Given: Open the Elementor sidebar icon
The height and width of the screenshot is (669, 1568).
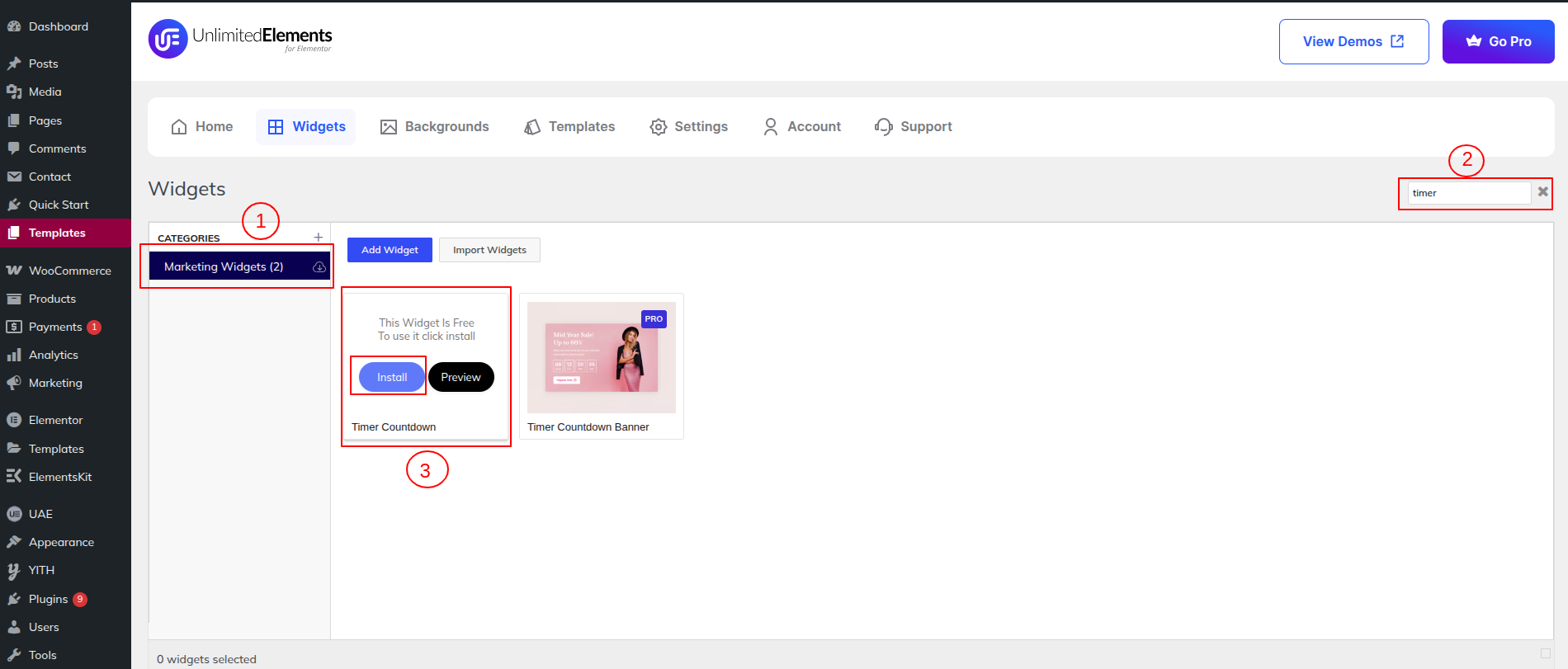Looking at the screenshot, I should 14,420.
